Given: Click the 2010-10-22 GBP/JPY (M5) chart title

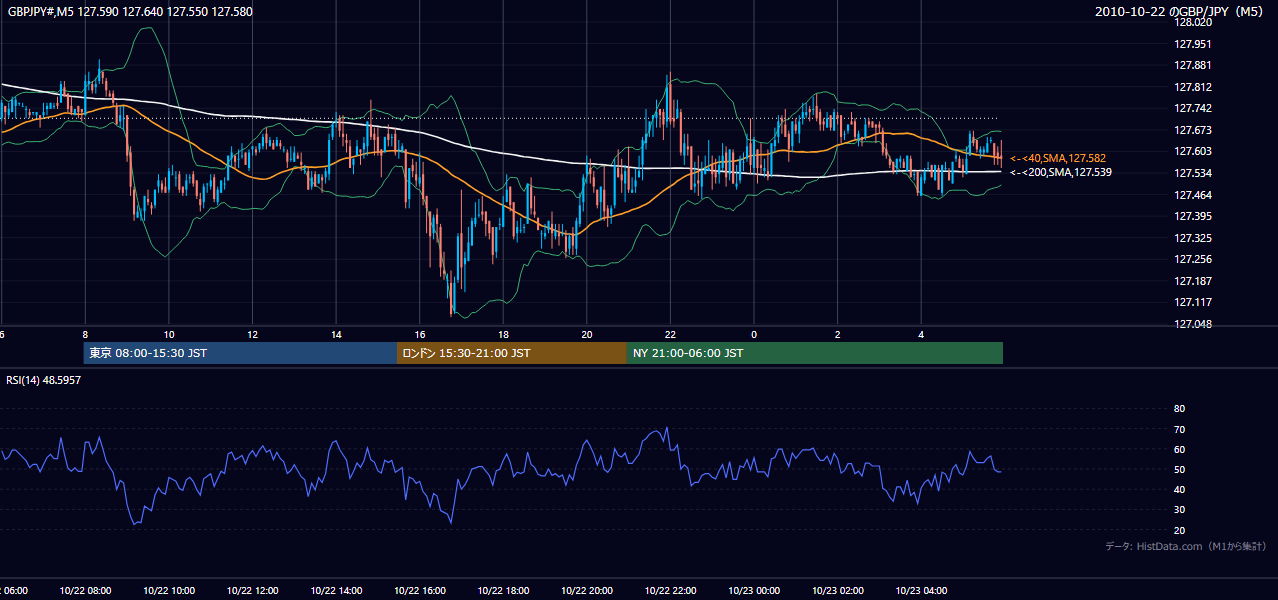Looking at the screenshot, I should [x=1181, y=11].
